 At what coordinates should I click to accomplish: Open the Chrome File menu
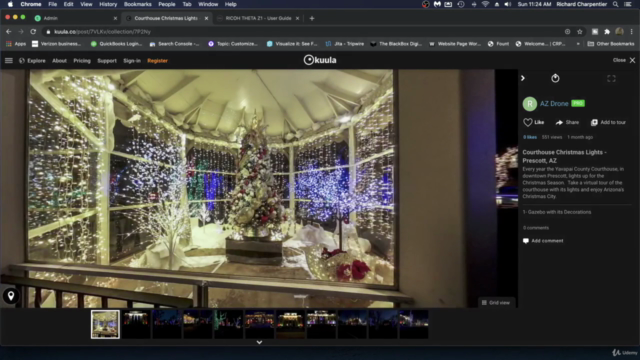pyautogui.click(x=53, y=4)
